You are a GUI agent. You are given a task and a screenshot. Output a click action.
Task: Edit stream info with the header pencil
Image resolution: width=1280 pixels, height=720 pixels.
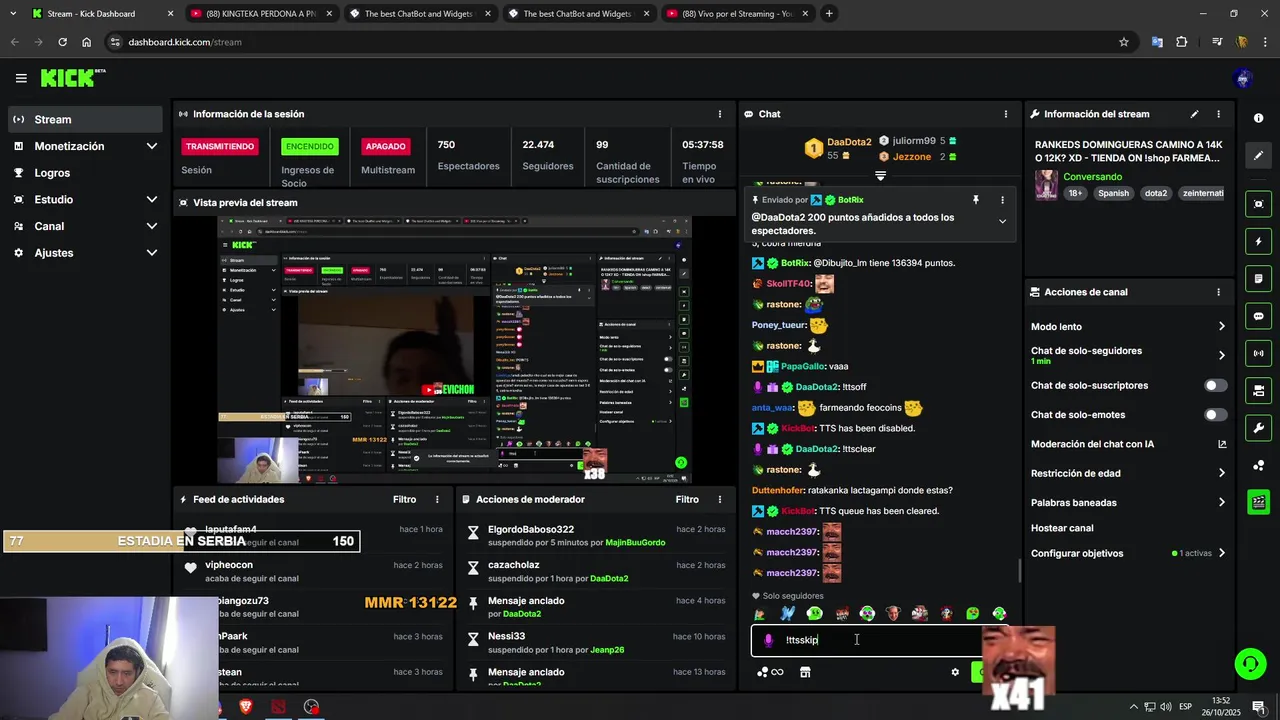[x=1194, y=114]
